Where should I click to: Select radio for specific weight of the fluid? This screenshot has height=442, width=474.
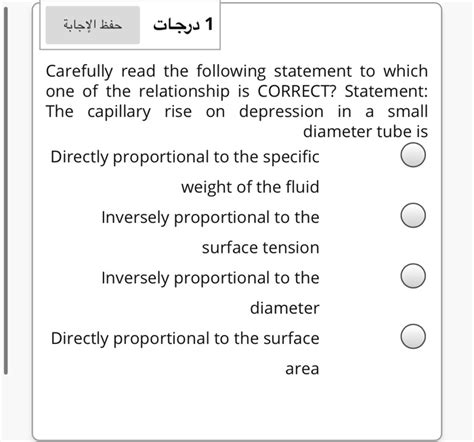[x=413, y=155]
